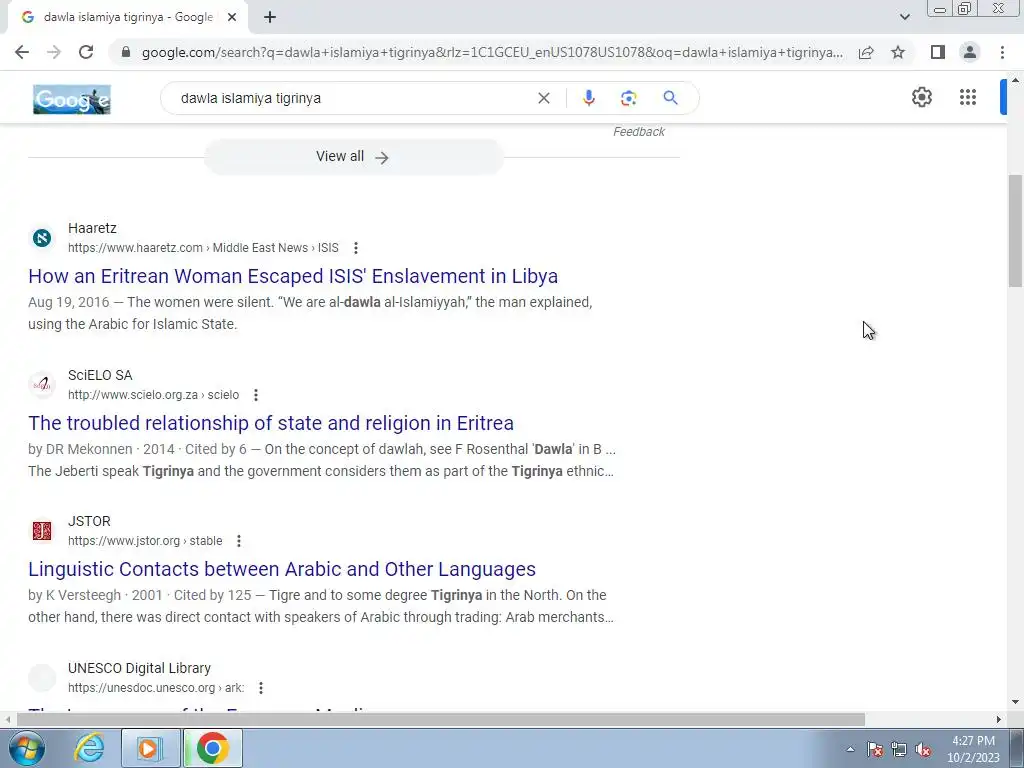Click the network status tray icon

[x=899, y=750]
